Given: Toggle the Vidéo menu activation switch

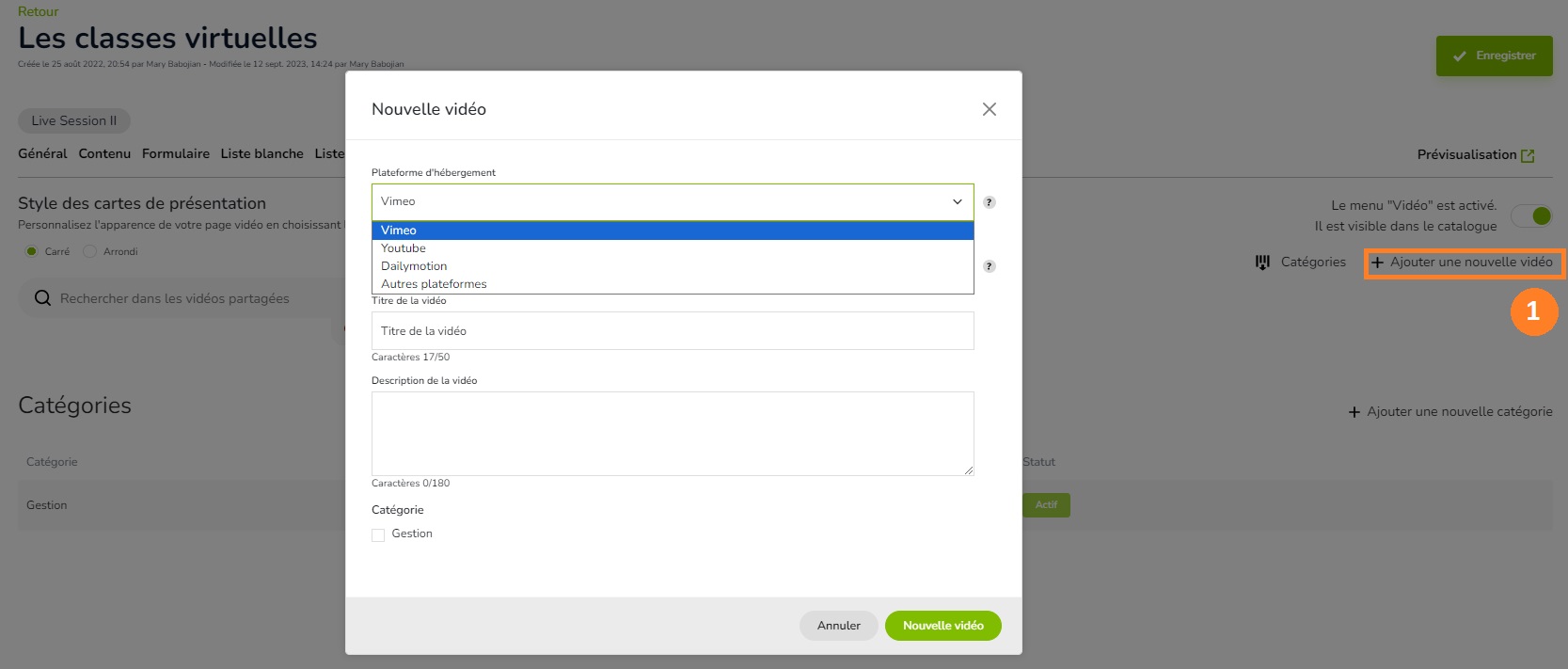Looking at the screenshot, I should [1531, 216].
